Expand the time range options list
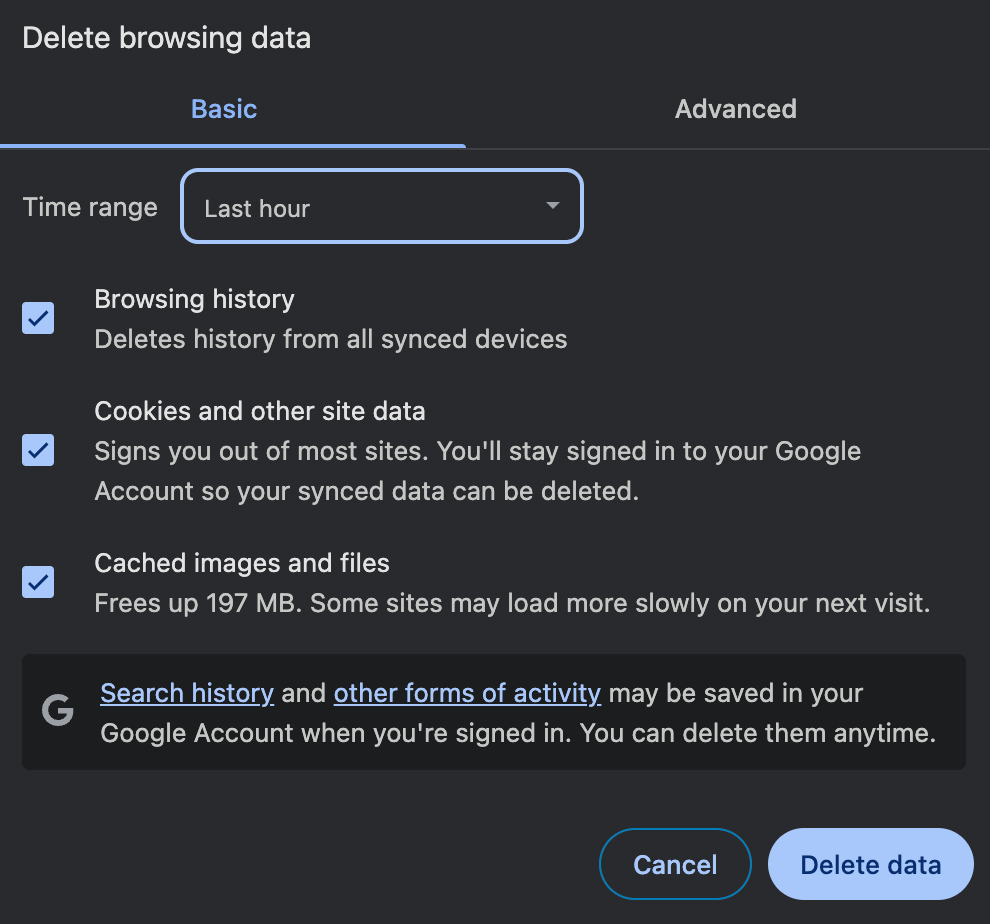 tap(382, 206)
